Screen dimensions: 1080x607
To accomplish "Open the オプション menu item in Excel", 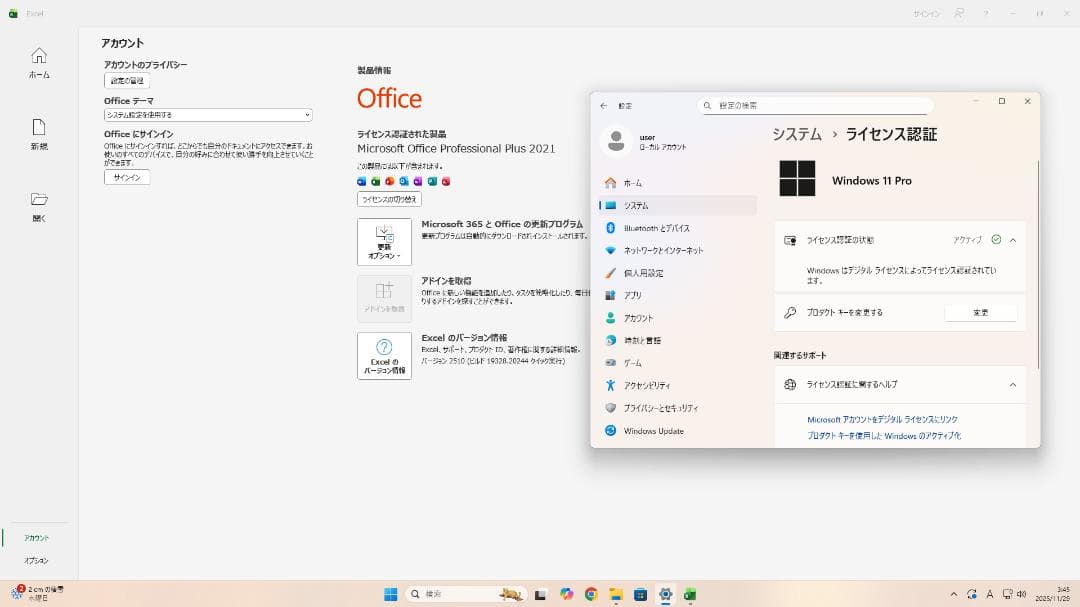I will click(36, 561).
